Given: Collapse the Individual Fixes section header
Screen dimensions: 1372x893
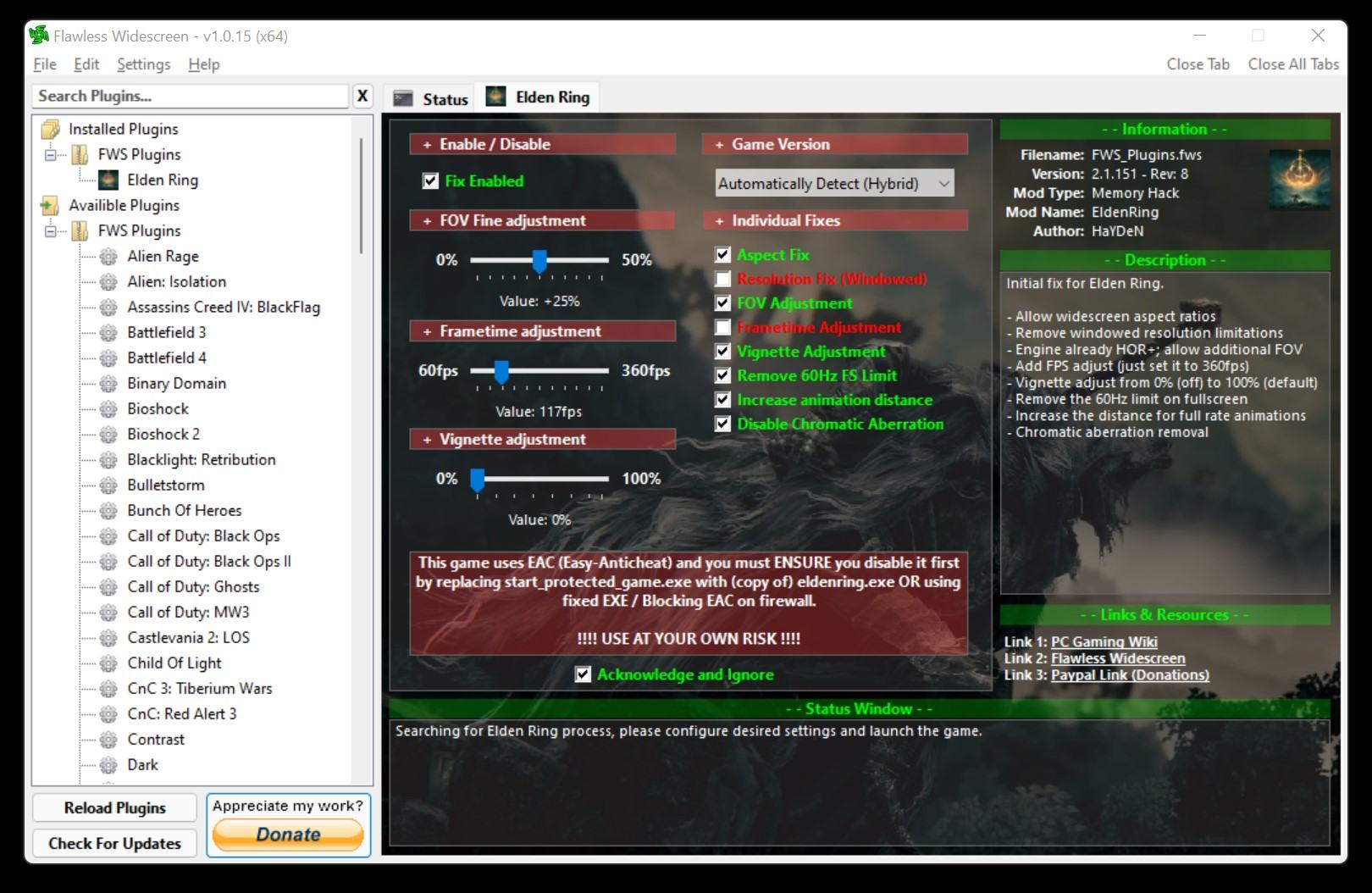Looking at the screenshot, I should coord(834,220).
